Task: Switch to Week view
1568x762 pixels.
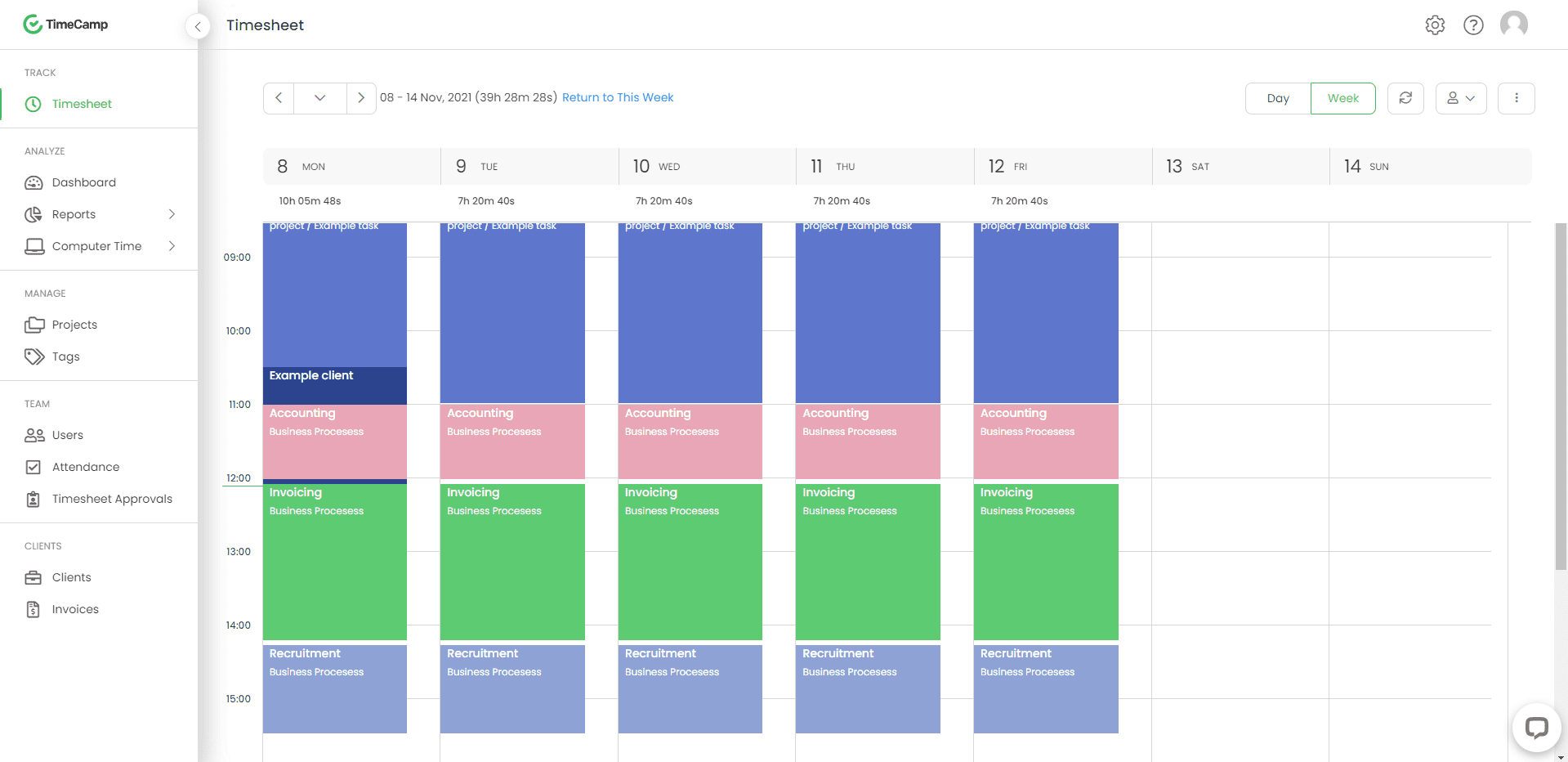Action: pyautogui.click(x=1342, y=98)
